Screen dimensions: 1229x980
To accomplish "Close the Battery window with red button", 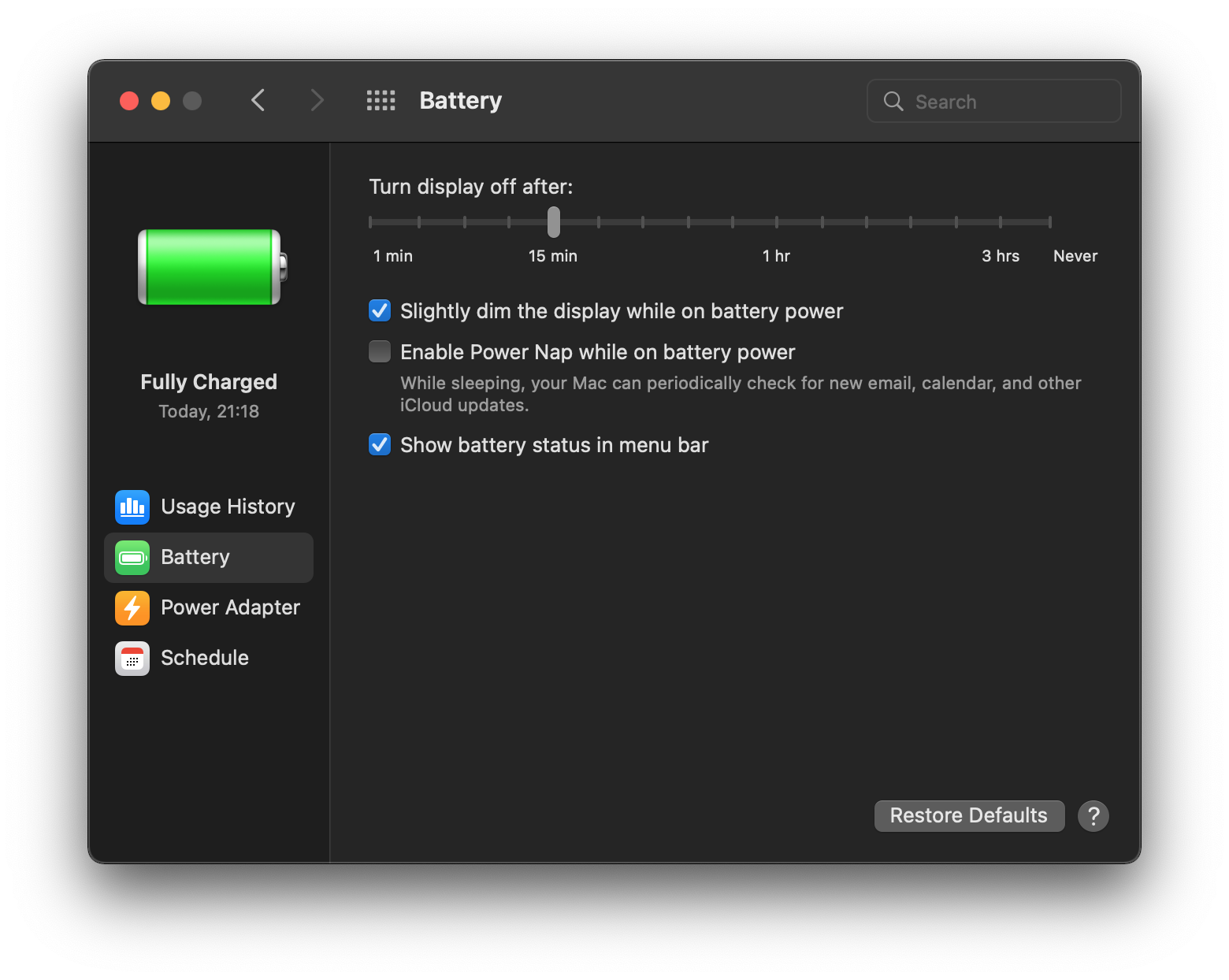I will pos(129,101).
